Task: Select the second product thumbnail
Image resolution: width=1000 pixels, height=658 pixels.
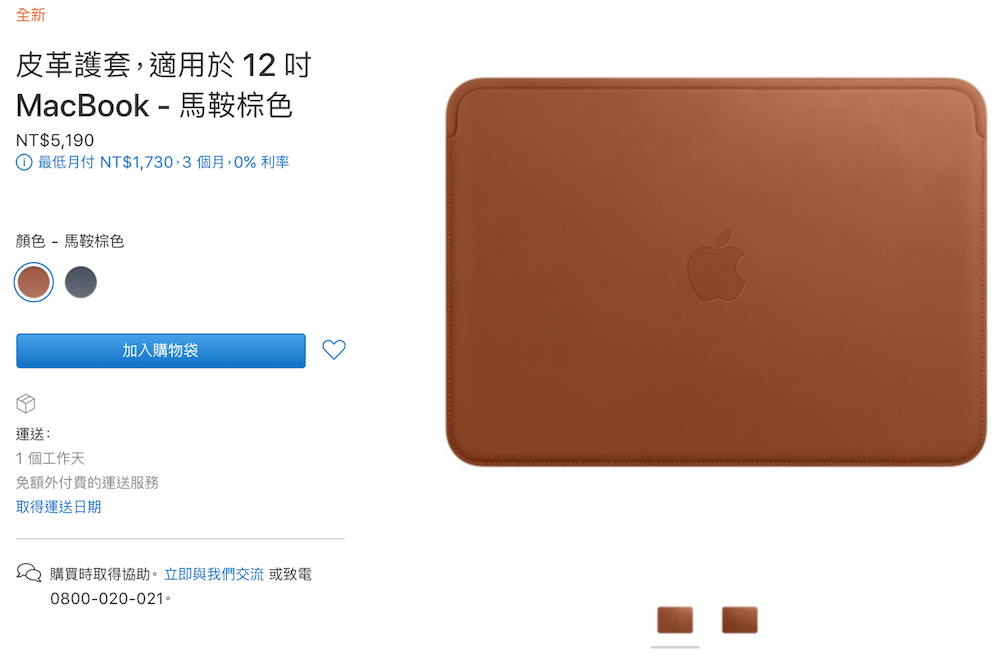Action: 740,620
